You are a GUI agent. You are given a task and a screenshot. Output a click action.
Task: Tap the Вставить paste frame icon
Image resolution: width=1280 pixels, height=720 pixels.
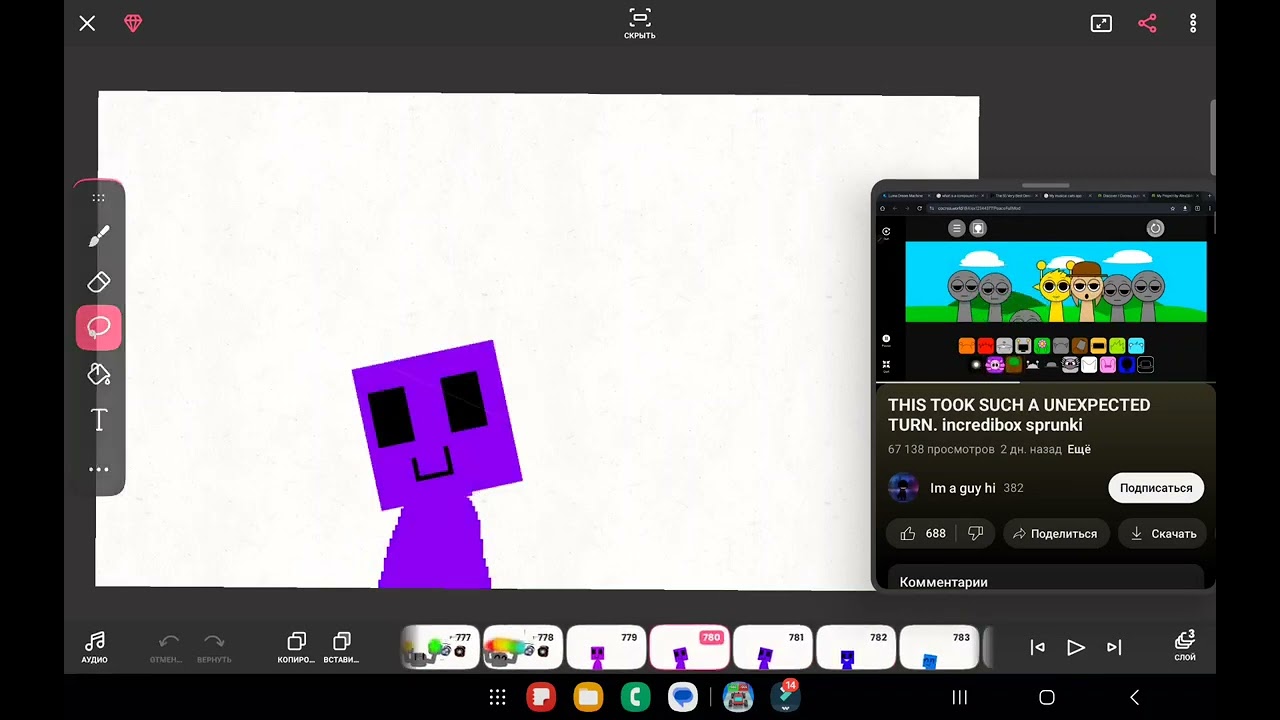point(341,647)
